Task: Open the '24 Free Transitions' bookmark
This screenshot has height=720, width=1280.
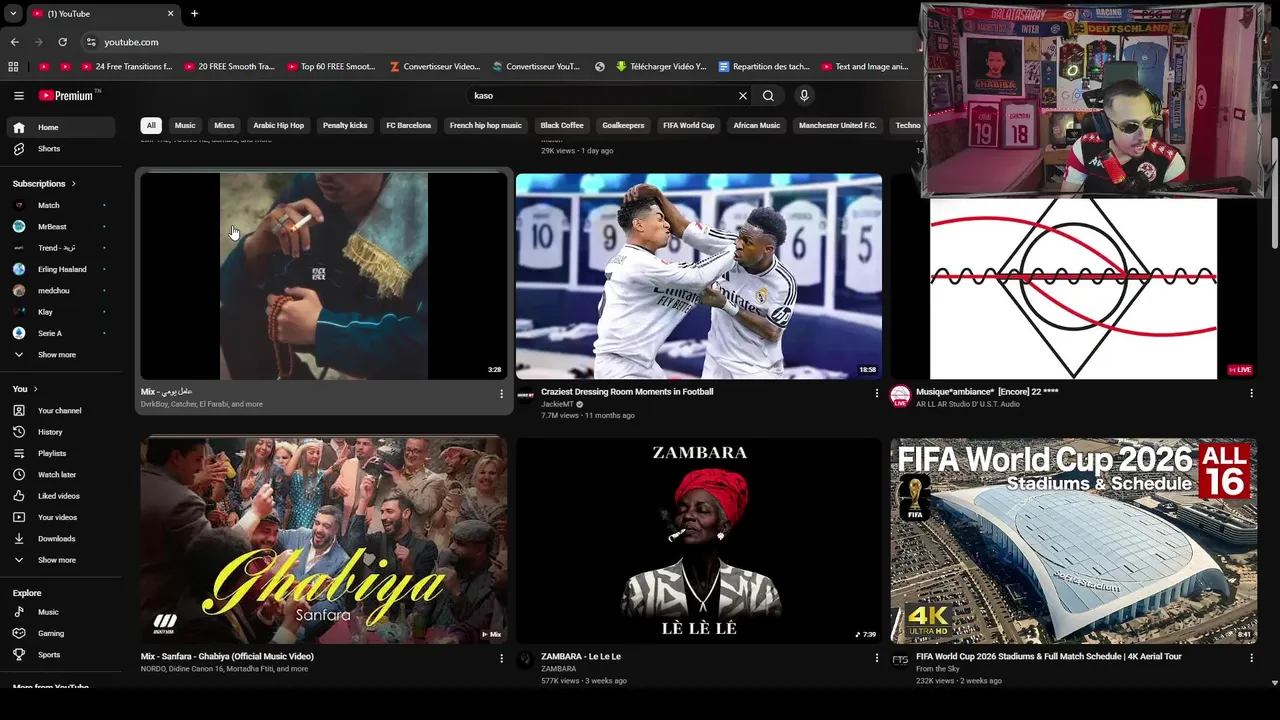Action: point(127,67)
